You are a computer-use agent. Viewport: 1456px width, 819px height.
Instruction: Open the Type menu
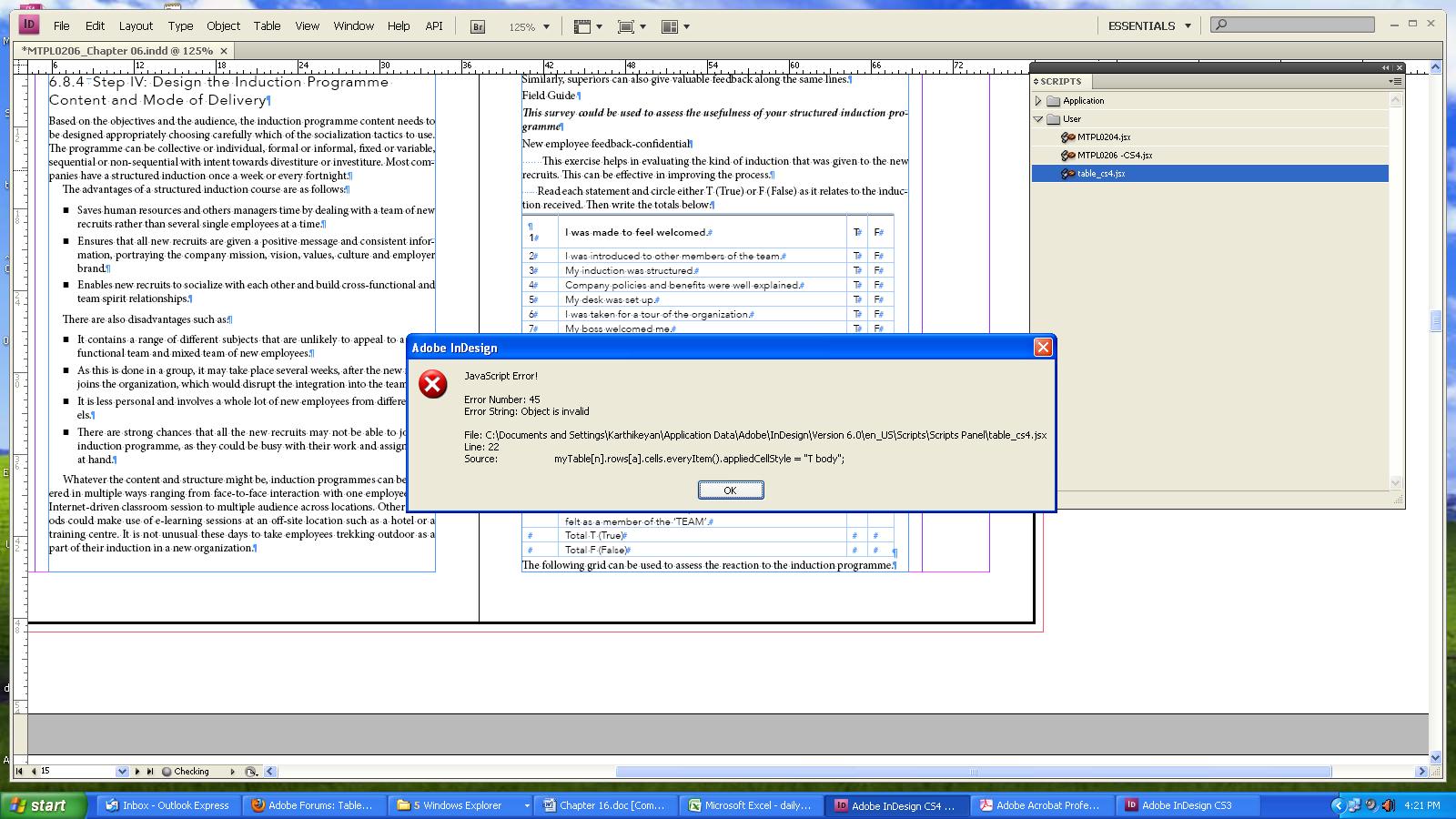[180, 25]
